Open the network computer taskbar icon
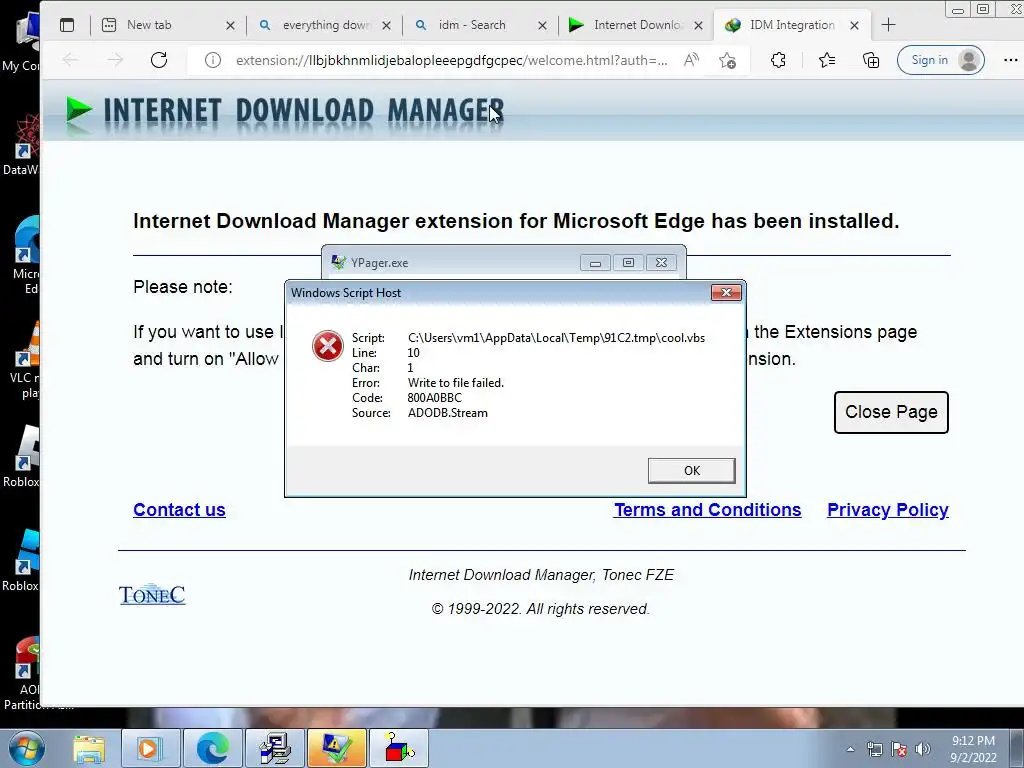 pos(275,748)
